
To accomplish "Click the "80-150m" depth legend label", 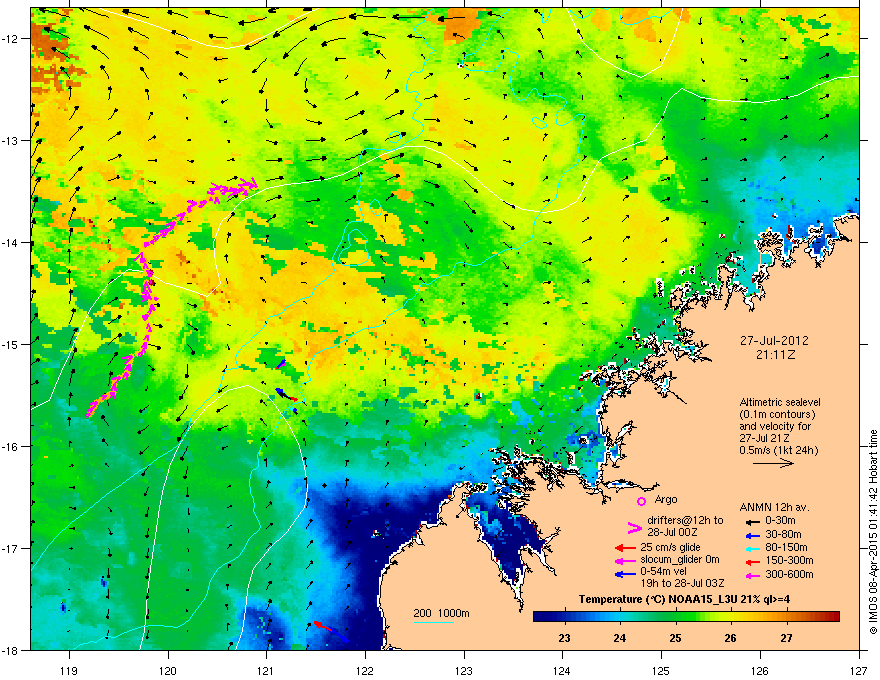I will [786, 547].
